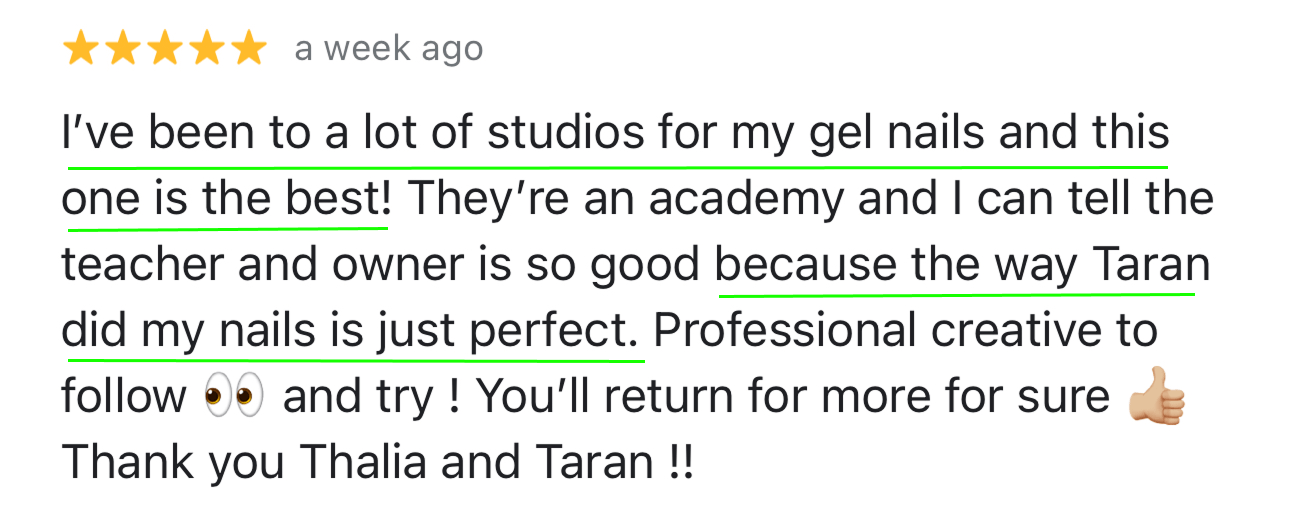The image size is (1290, 524).
Task: Click the thumbs-up emoji
Action: click(1156, 397)
